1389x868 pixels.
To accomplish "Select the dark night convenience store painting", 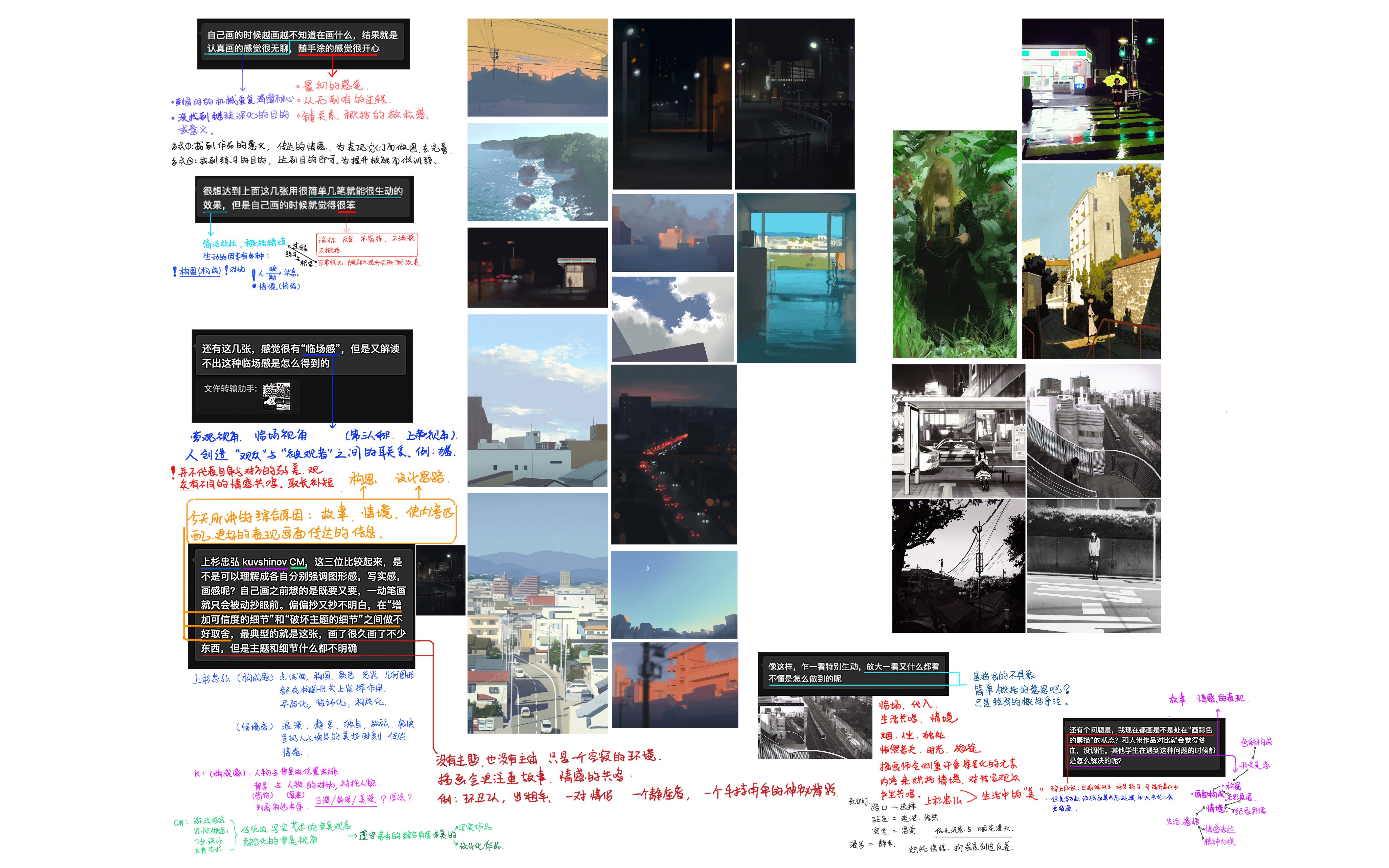I will (x=537, y=268).
